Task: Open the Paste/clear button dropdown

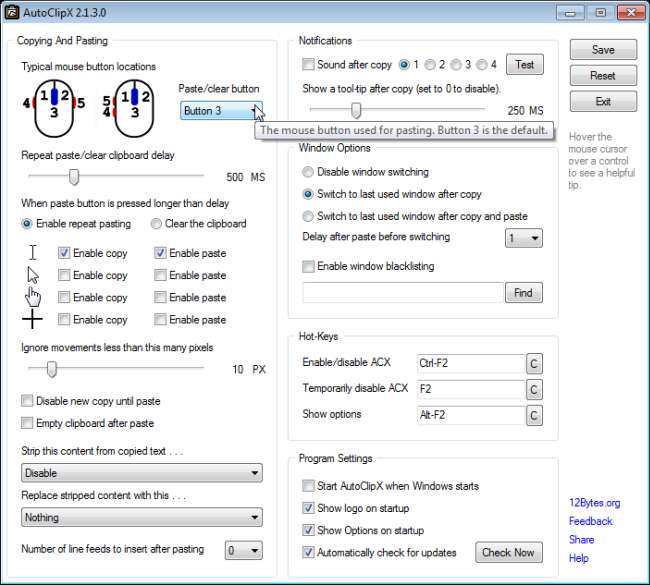Action: coord(221,111)
